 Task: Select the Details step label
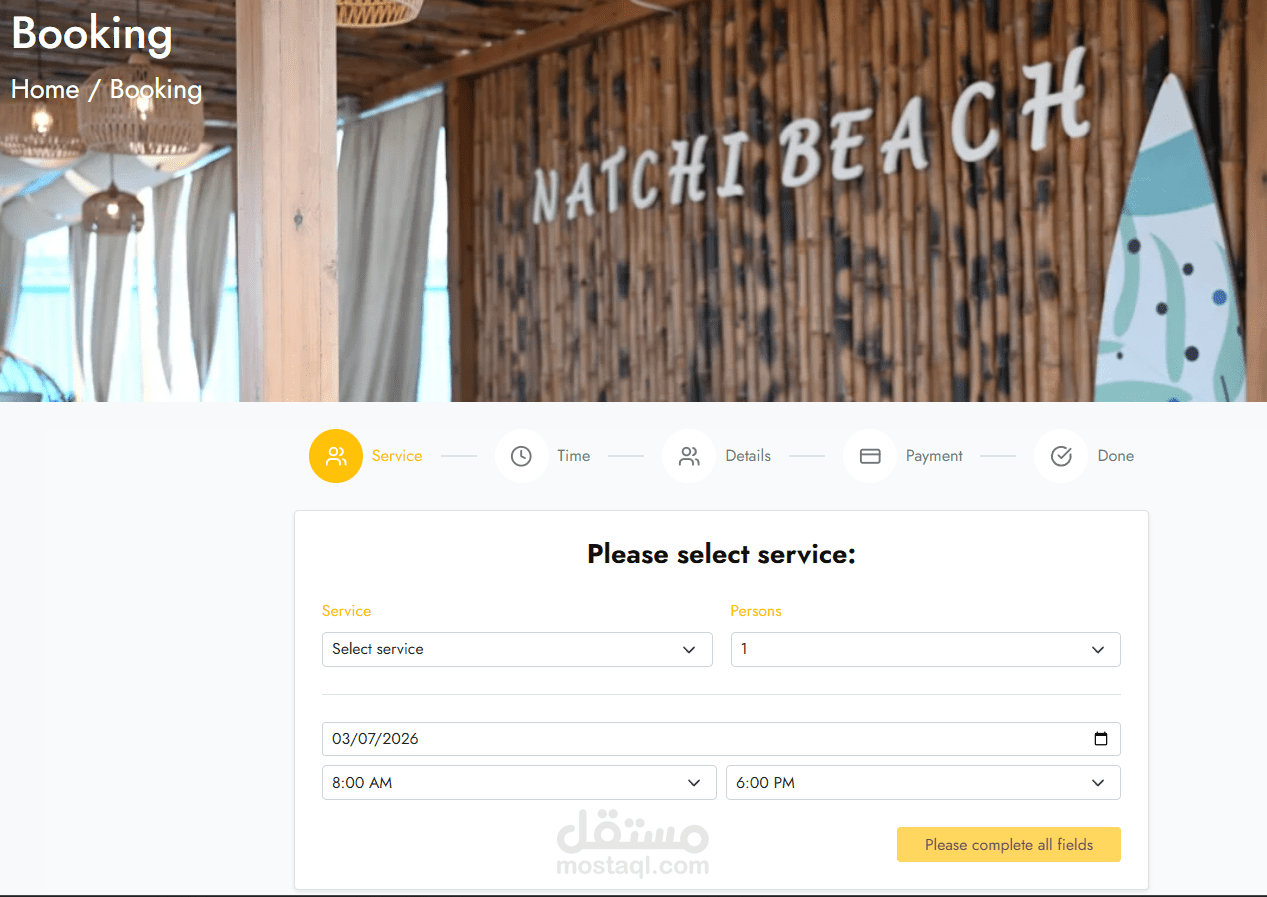click(748, 456)
